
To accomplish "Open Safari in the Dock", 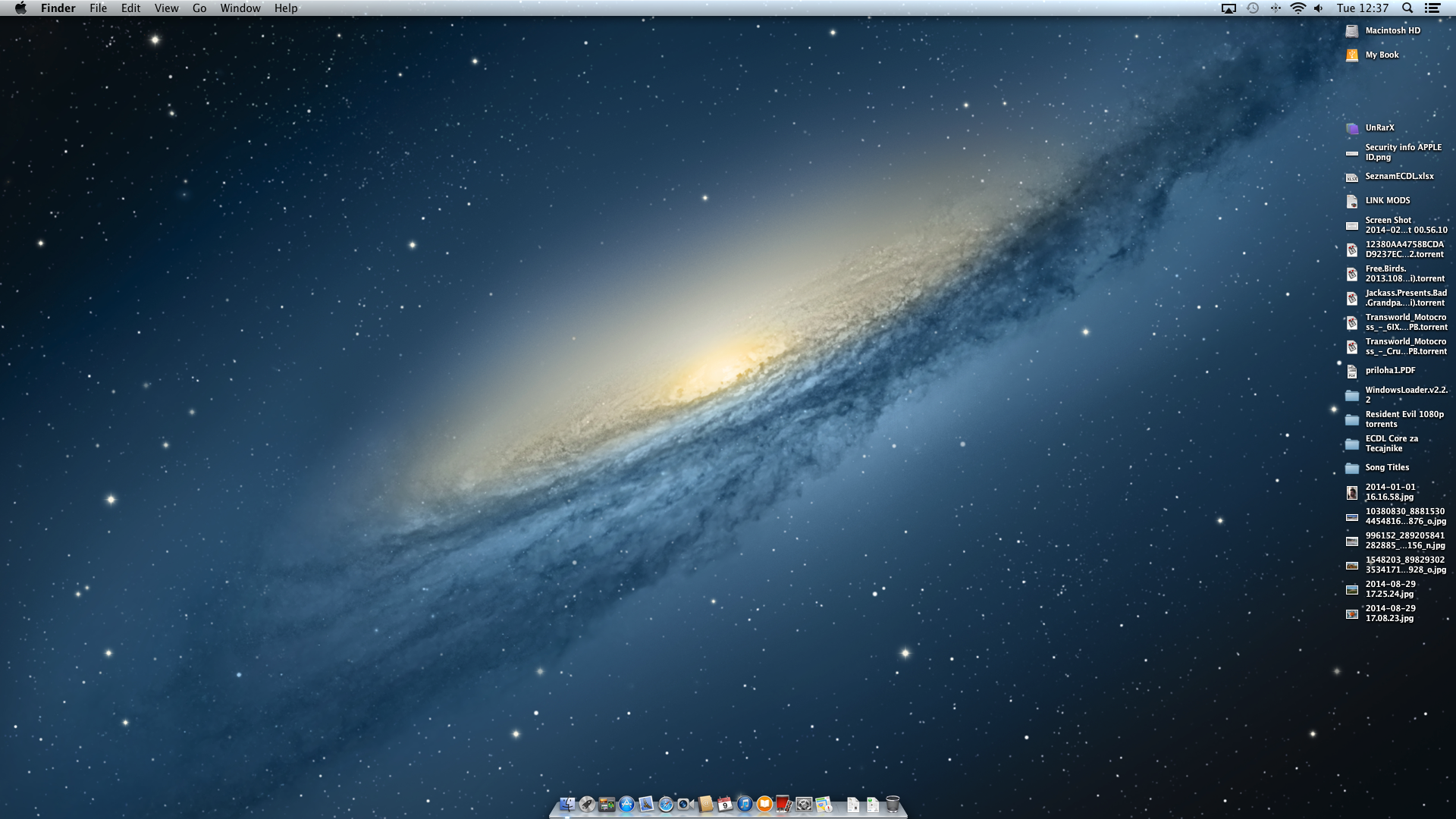I will (x=666, y=804).
